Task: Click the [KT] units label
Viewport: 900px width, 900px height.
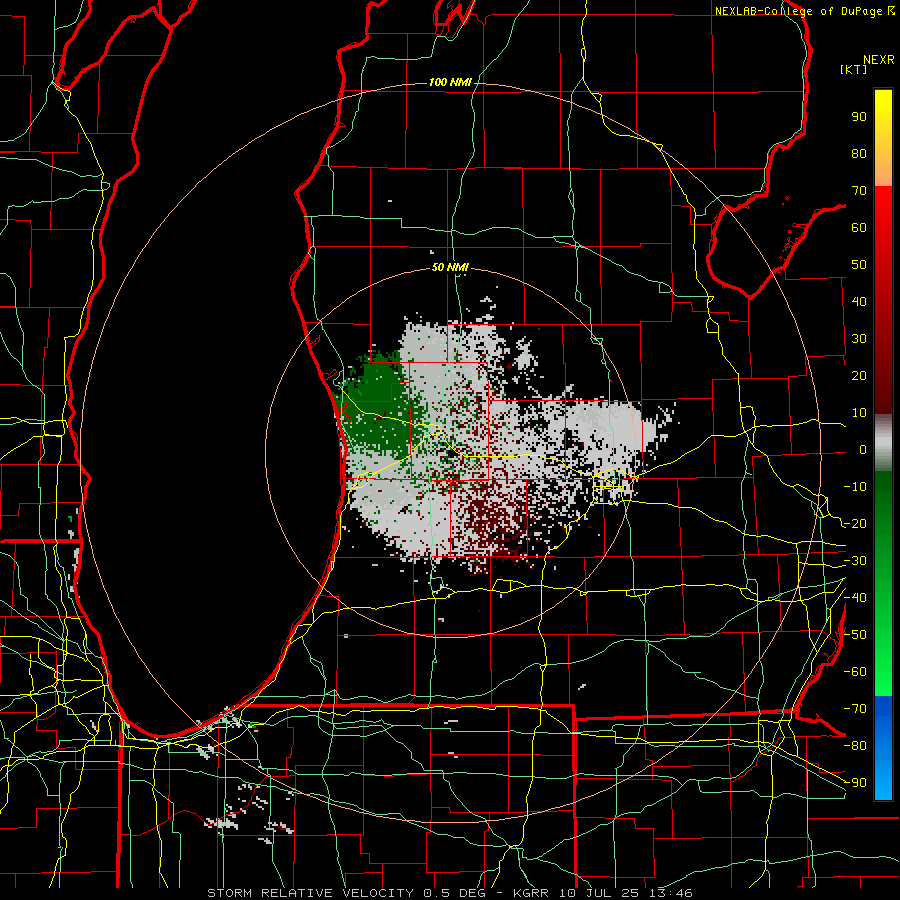Action: 854,69
